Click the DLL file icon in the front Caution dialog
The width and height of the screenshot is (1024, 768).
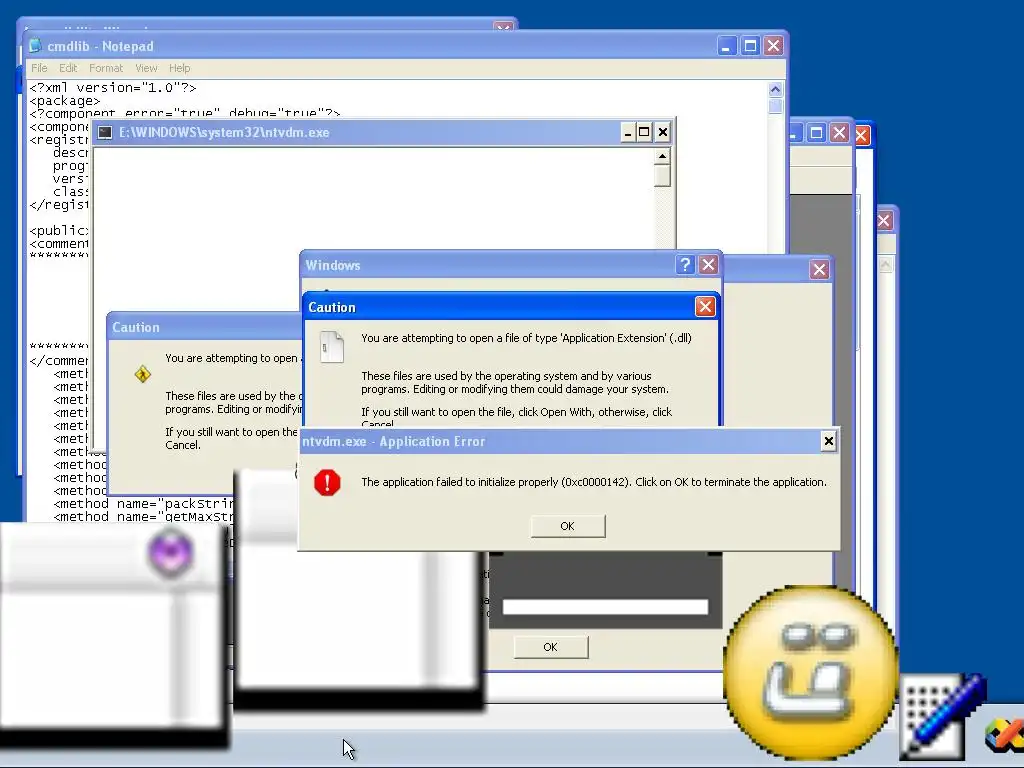(x=332, y=346)
